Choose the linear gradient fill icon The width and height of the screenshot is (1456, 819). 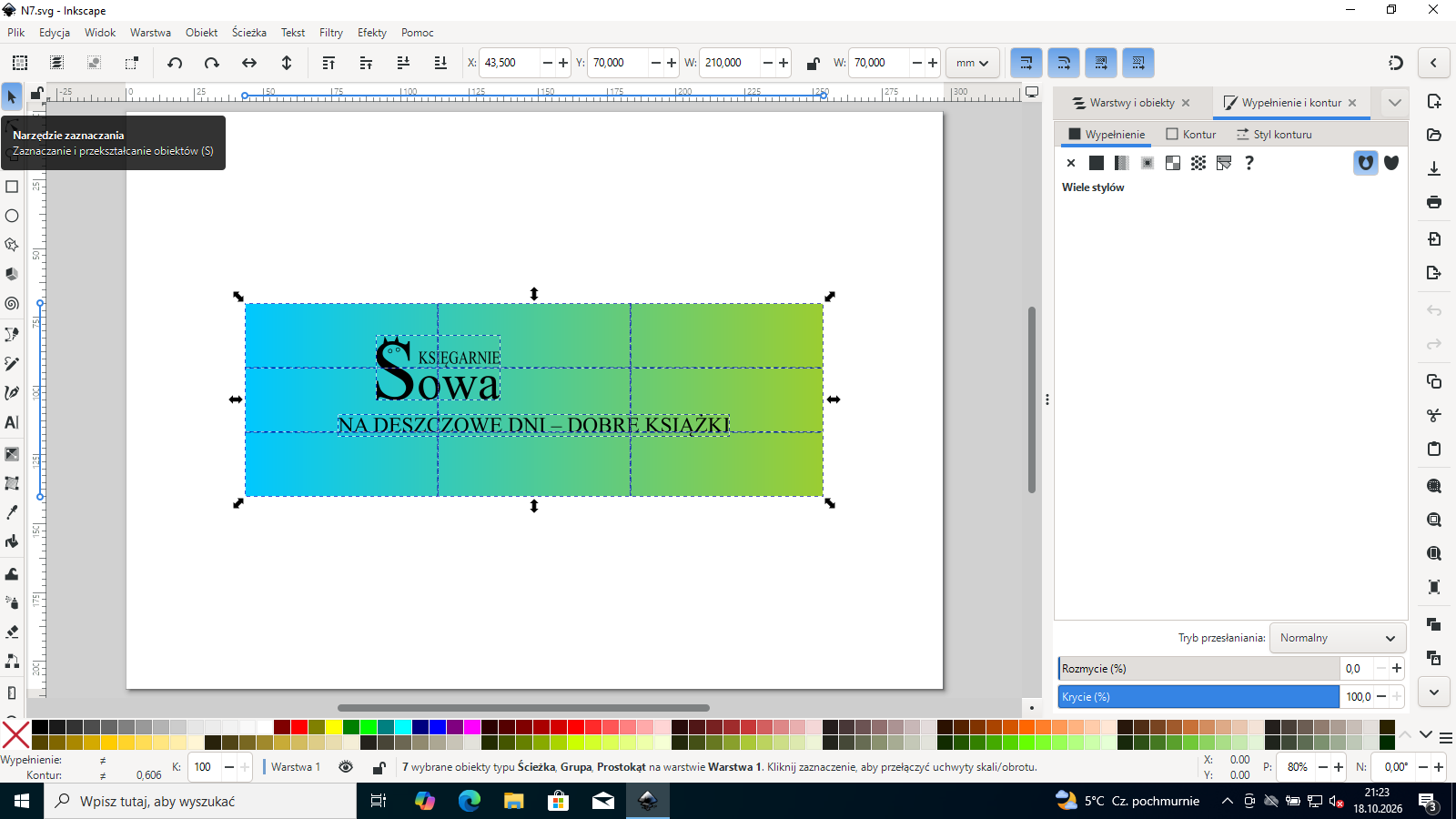click(1122, 163)
